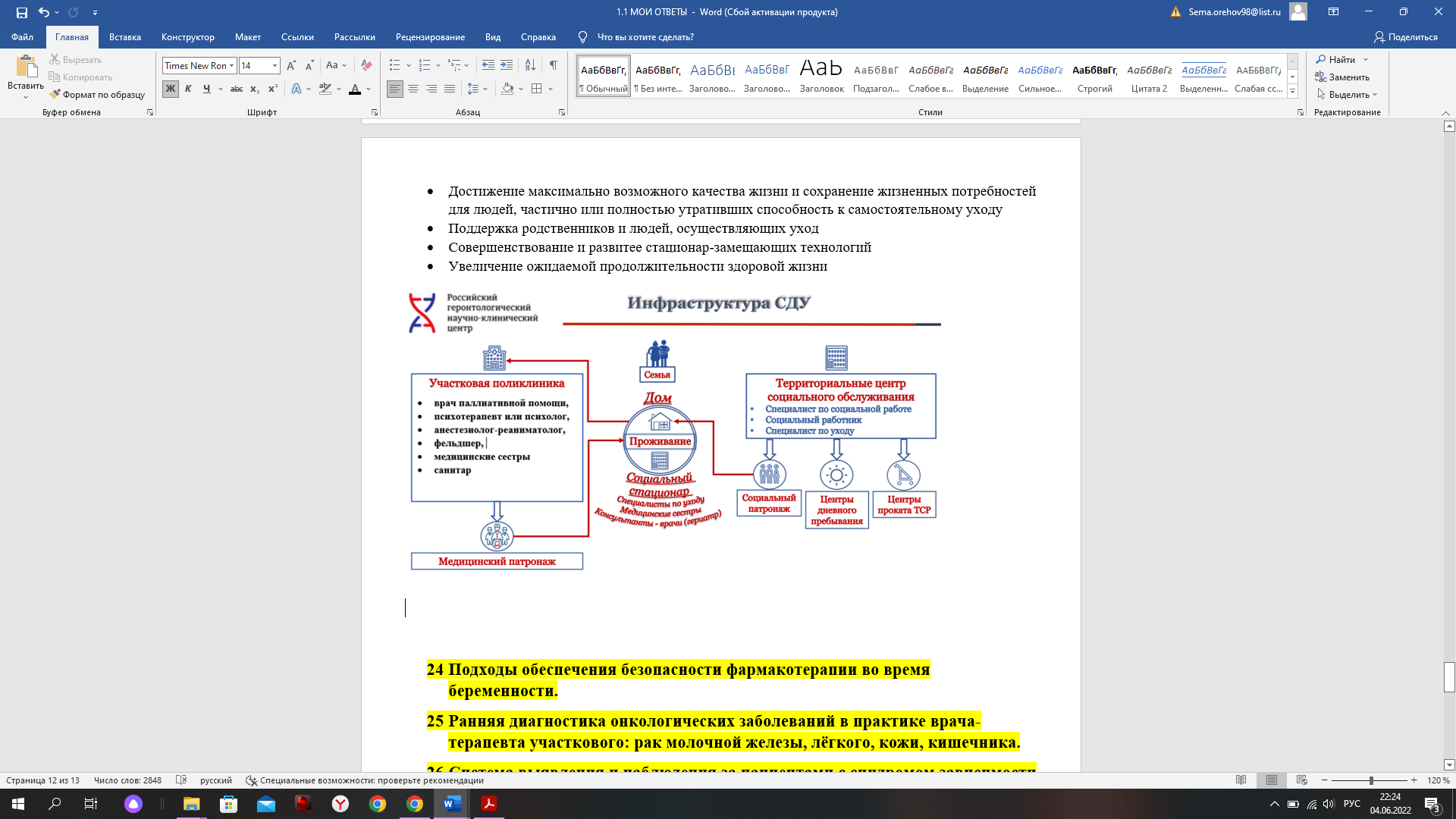Increase font size with the larger A icon
The width and height of the screenshot is (1456, 819).
[x=292, y=66]
